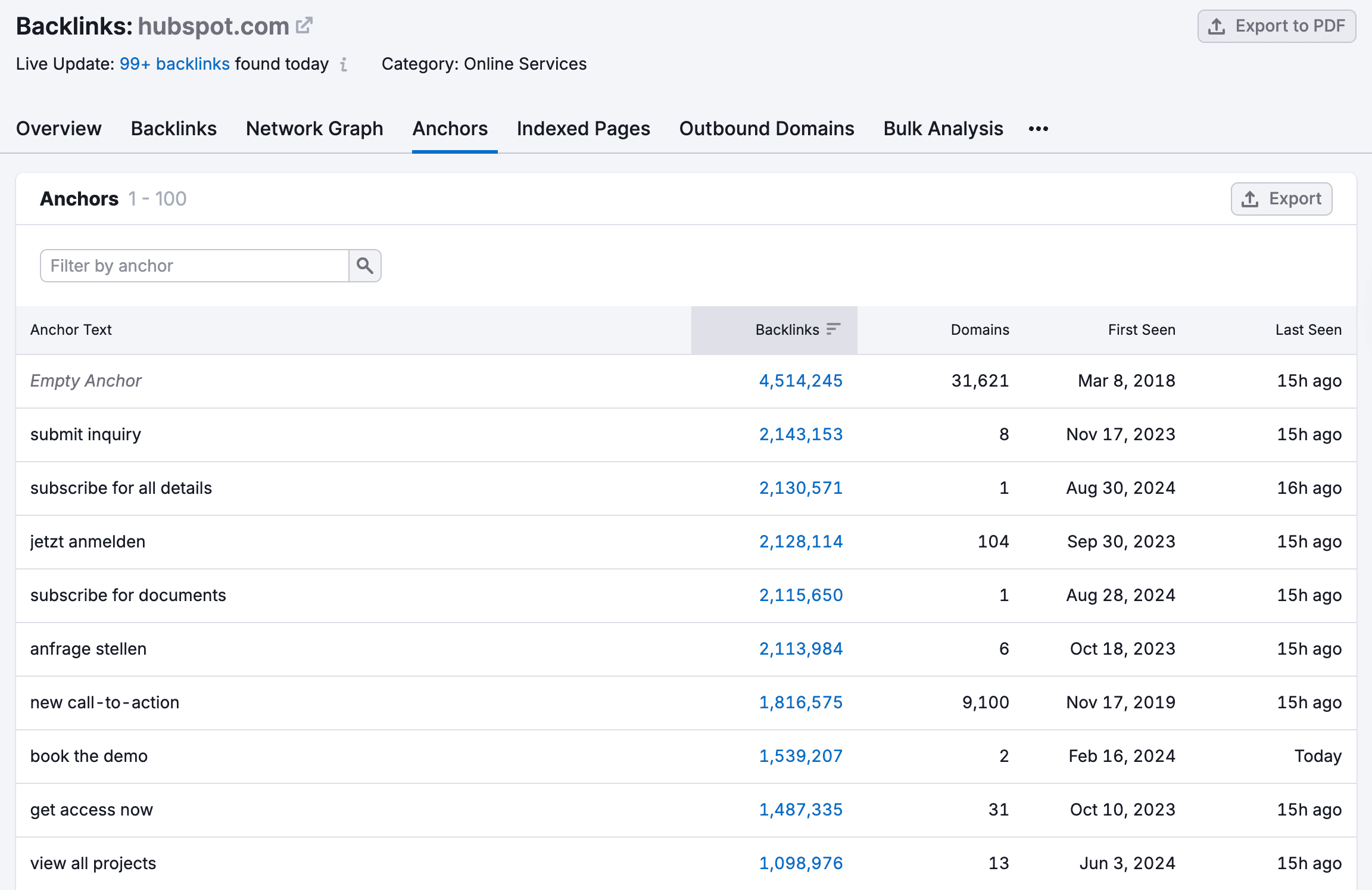This screenshot has height=890, width=1372.
Task: Click the upload icon inside Export to PDF
Action: (x=1217, y=26)
